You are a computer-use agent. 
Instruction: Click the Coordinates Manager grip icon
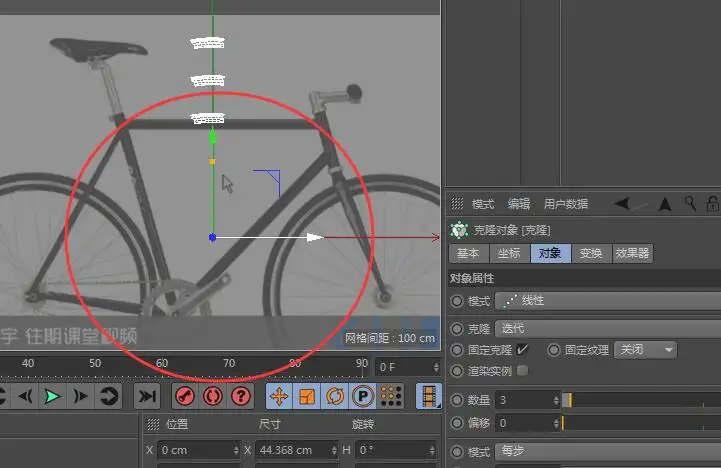point(153,424)
